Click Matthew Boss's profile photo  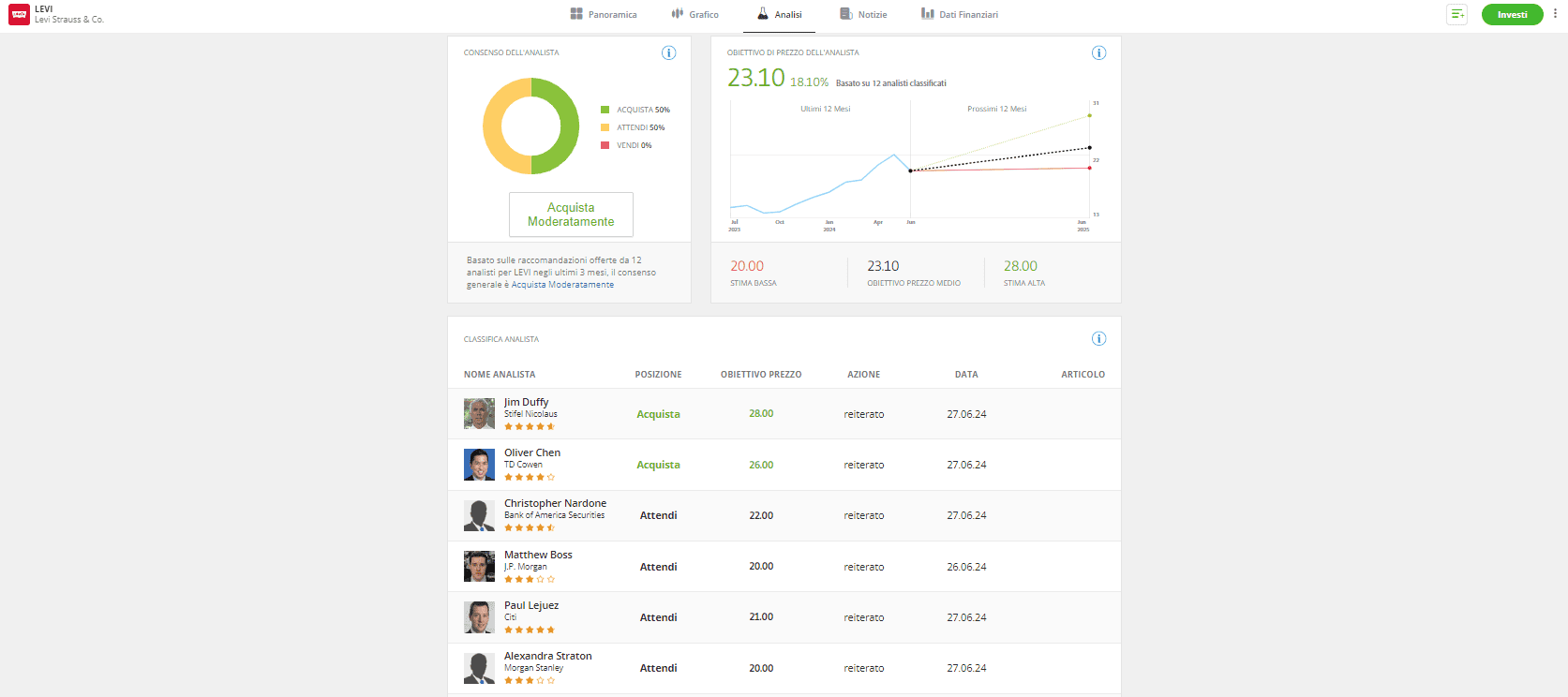[479, 567]
